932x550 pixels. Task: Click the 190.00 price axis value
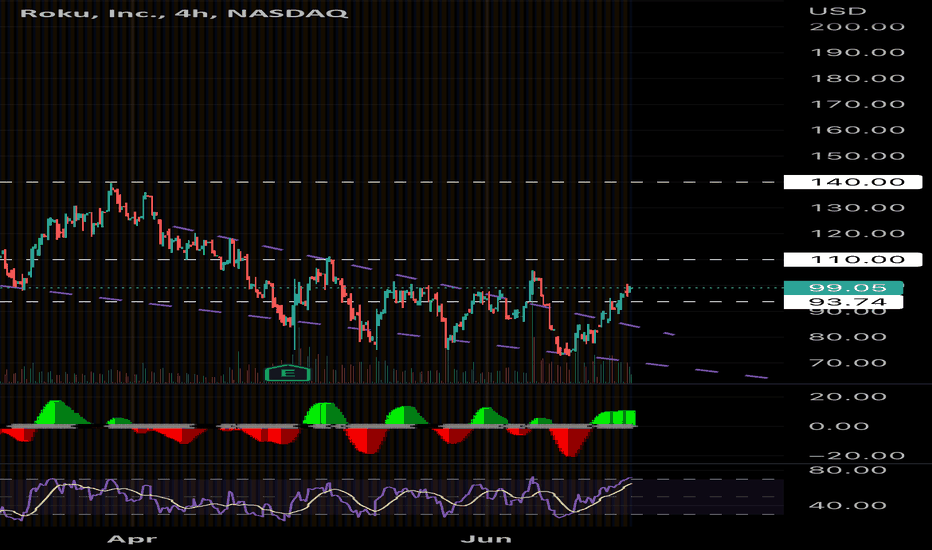tap(857, 52)
